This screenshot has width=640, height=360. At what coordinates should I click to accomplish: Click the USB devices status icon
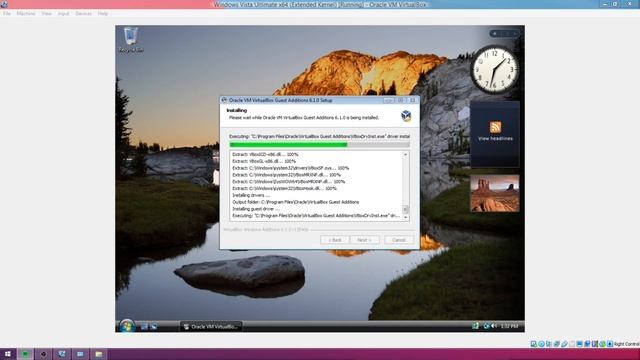tap(564, 344)
